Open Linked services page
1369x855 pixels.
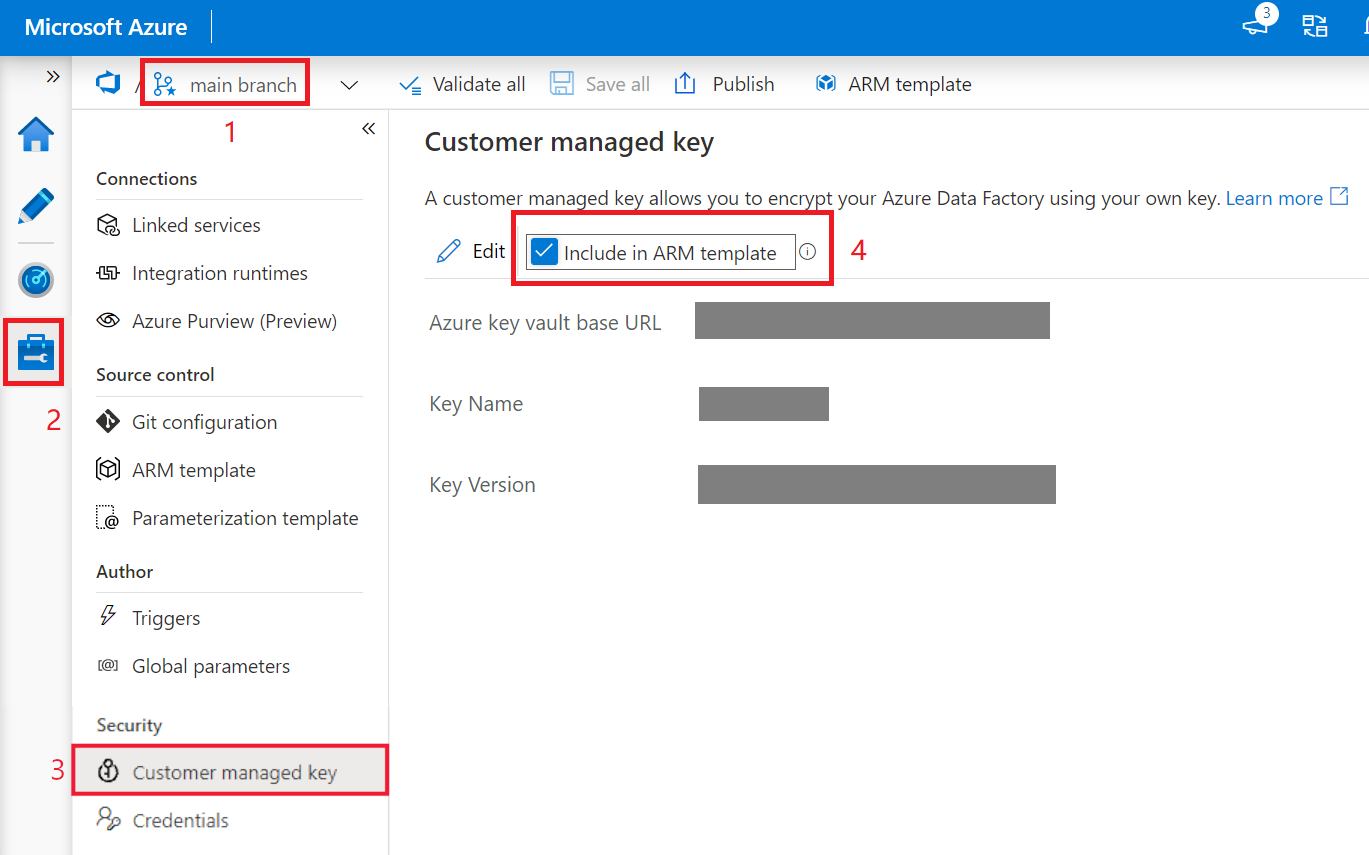coord(196,225)
